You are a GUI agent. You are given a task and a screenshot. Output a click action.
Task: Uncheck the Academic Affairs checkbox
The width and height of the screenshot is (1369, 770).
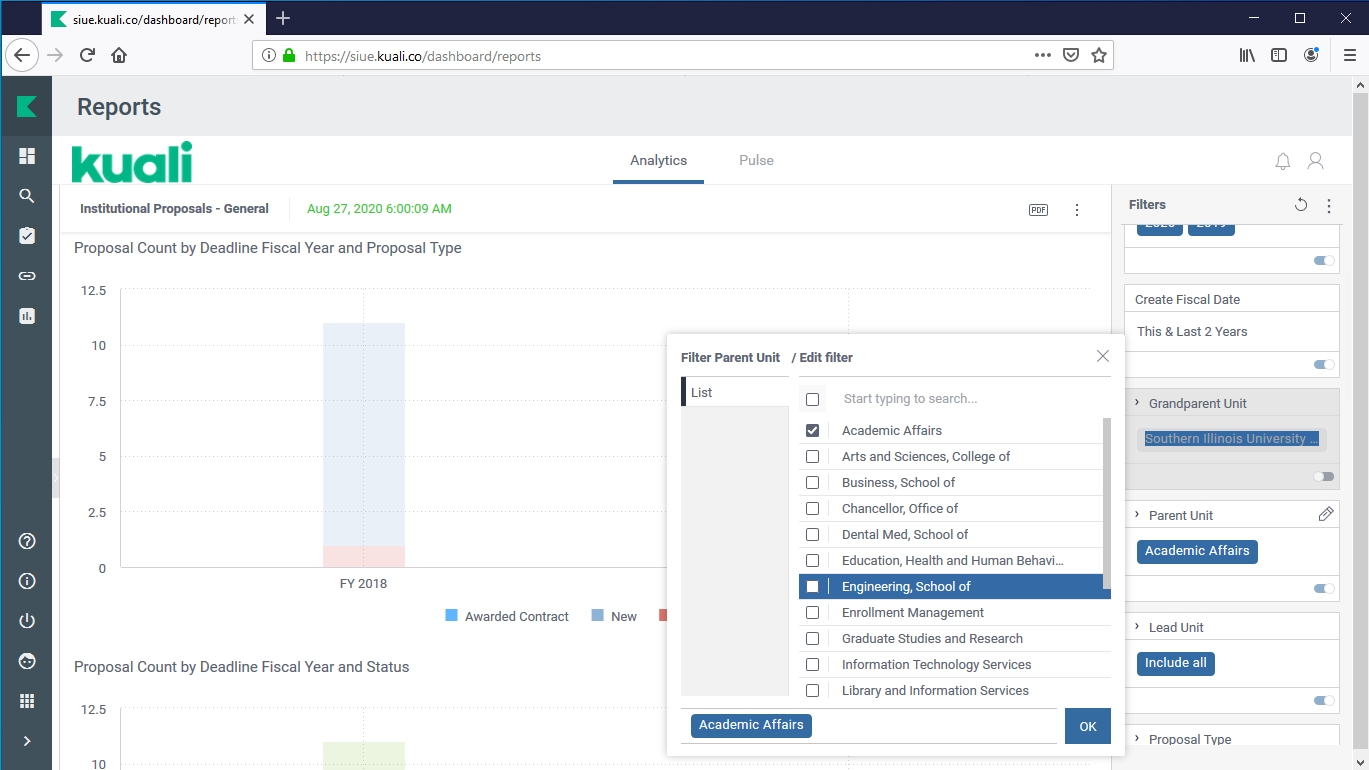(x=812, y=431)
